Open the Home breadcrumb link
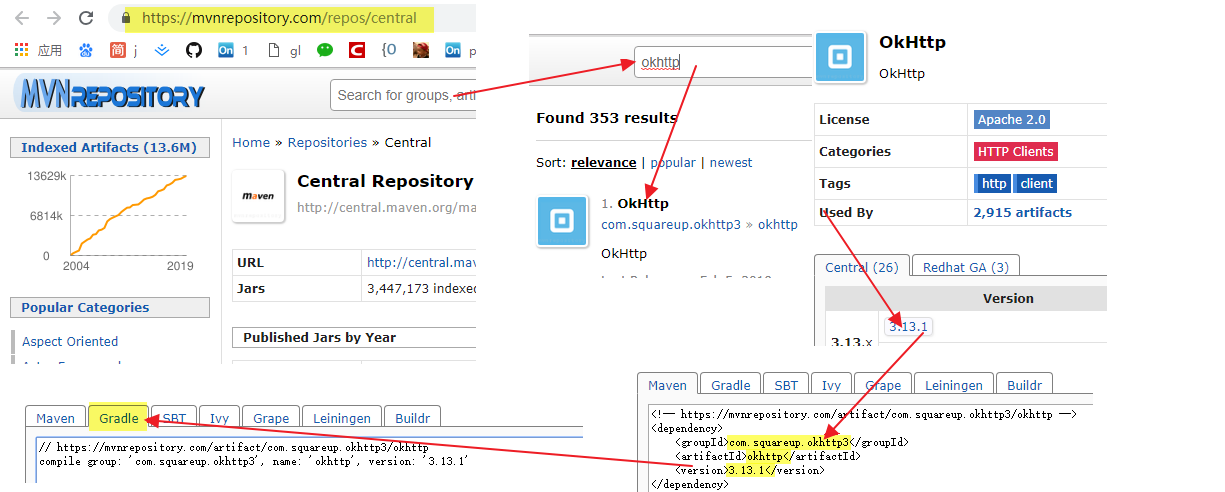The image size is (1225, 492). (x=251, y=143)
